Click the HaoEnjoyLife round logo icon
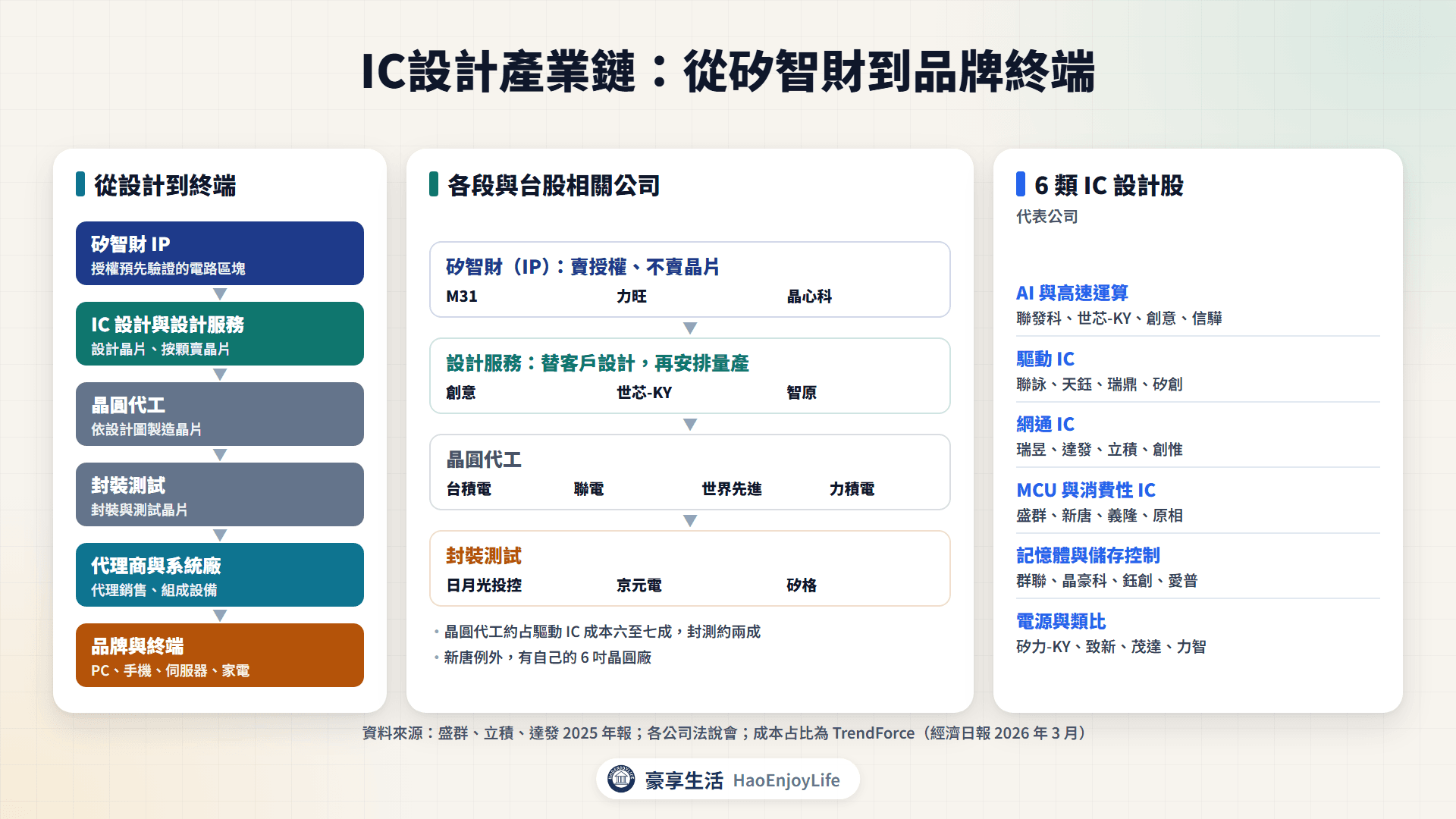The image size is (1456, 819). coord(621,779)
